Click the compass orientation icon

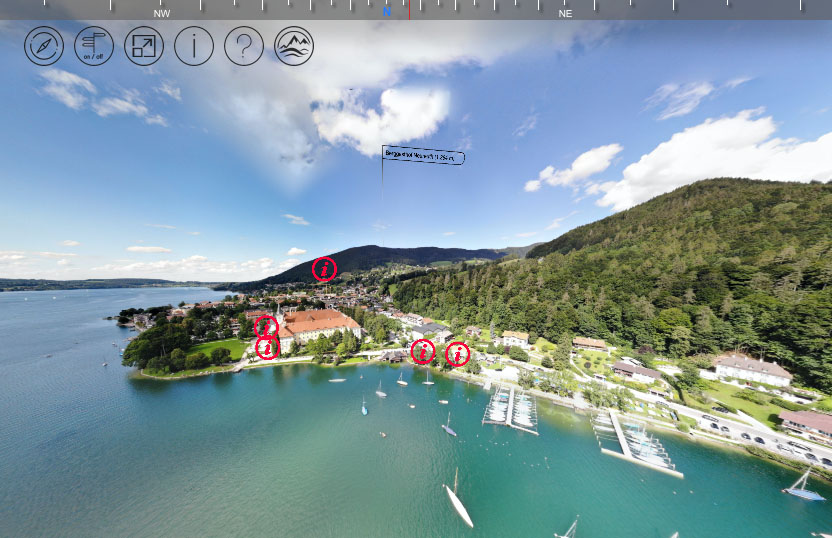[44, 46]
